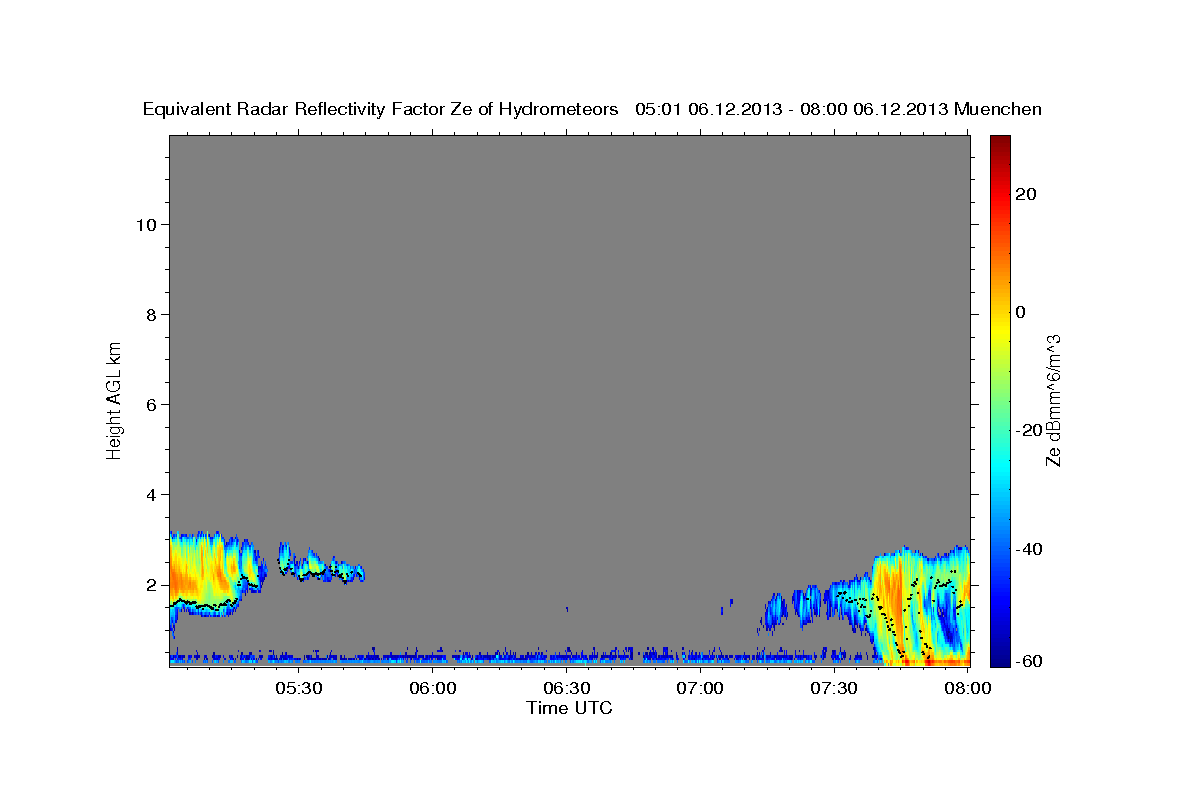Click the 07:30 time tick label
This screenshot has width=1200, height=800.
[x=834, y=688]
